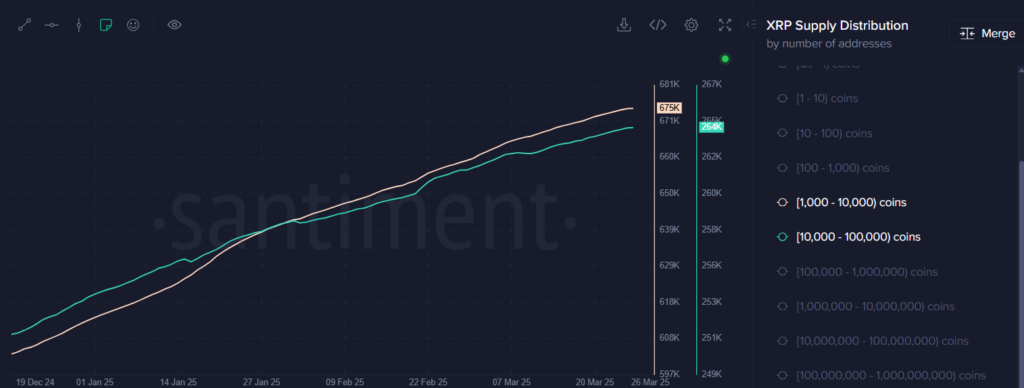Click the 264K value label
The width and height of the screenshot is (1024, 388).
click(x=711, y=127)
